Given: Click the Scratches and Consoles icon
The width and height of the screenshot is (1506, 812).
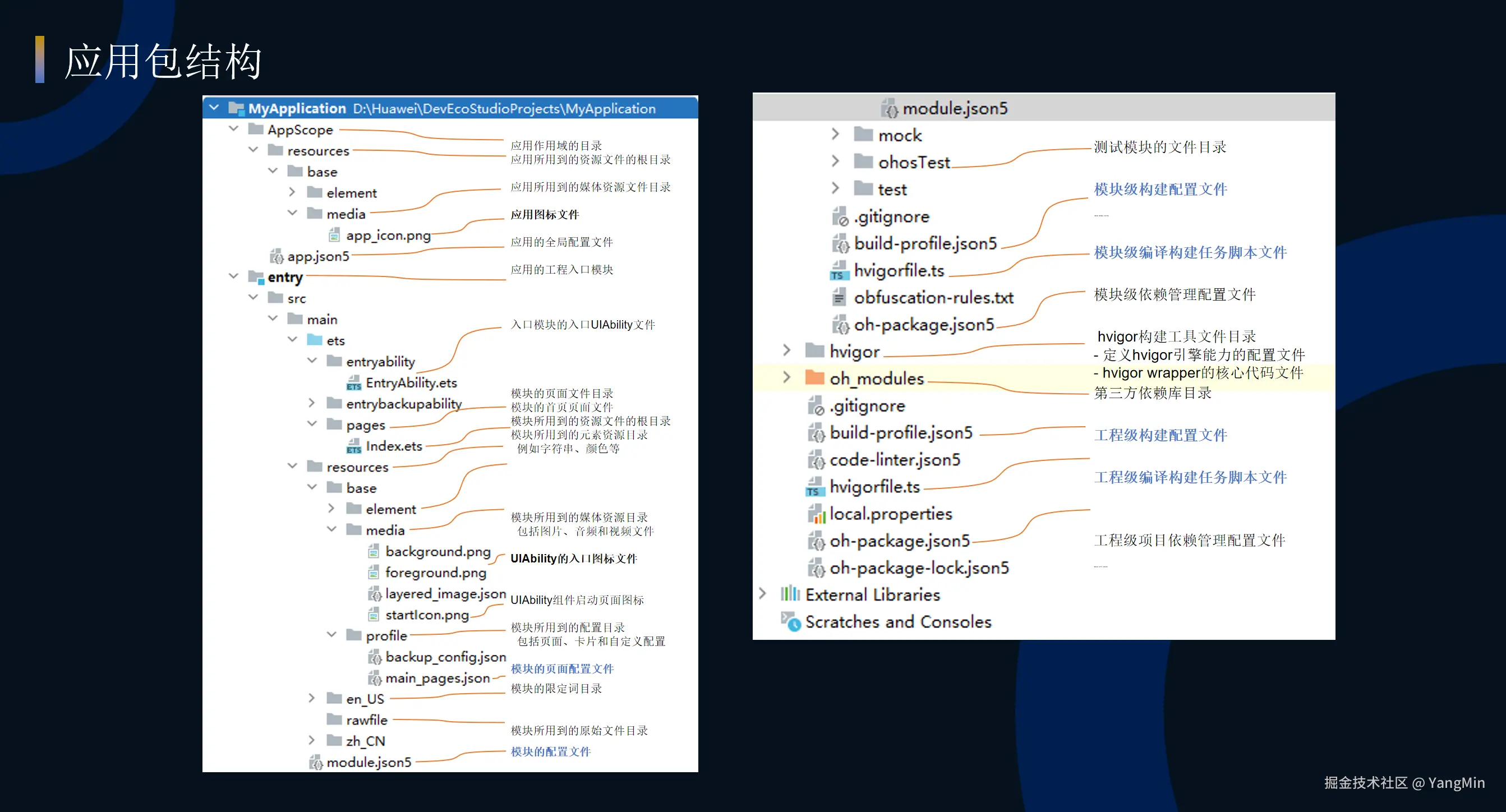Looking at the screenshot, I should click(790, 621).
